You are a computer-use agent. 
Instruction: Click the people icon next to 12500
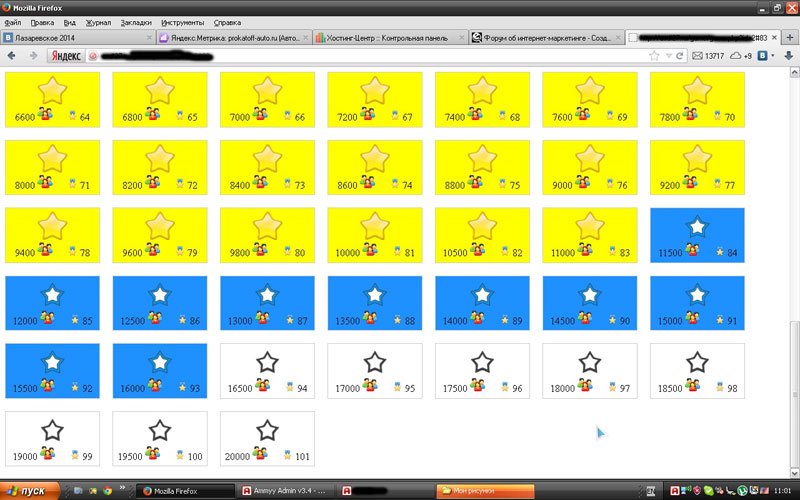155,317
